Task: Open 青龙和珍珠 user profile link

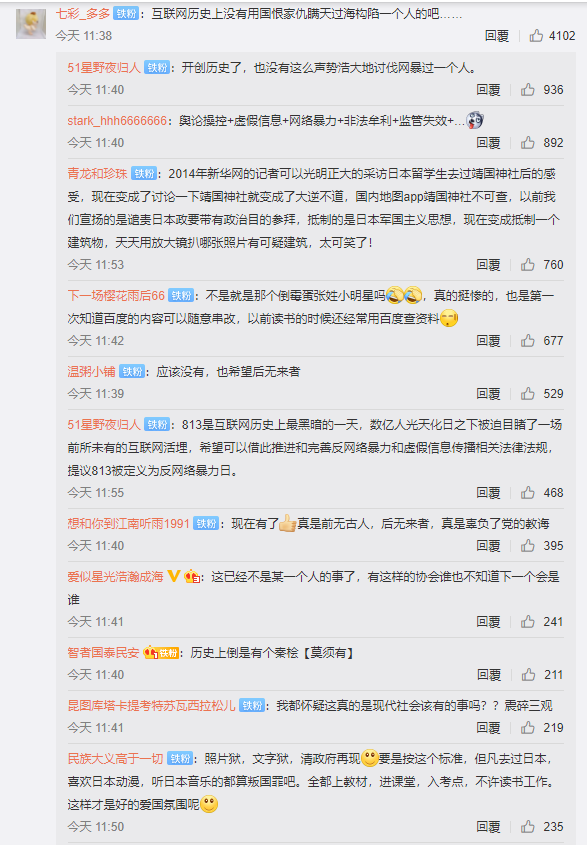Action: point(98,174)
